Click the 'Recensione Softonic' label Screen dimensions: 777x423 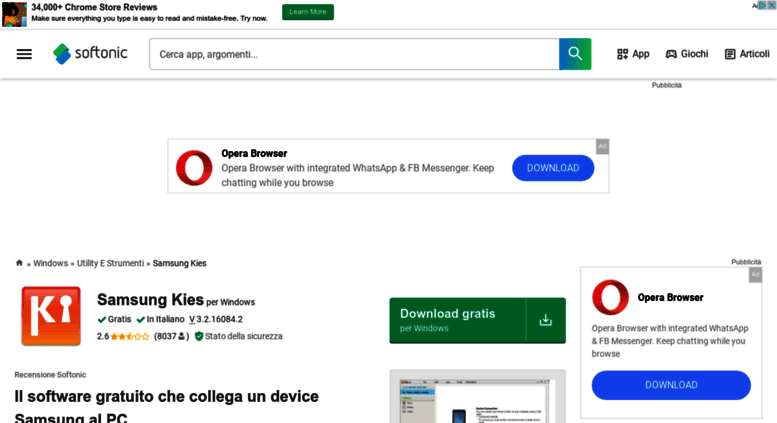click(x=50, y=375)
